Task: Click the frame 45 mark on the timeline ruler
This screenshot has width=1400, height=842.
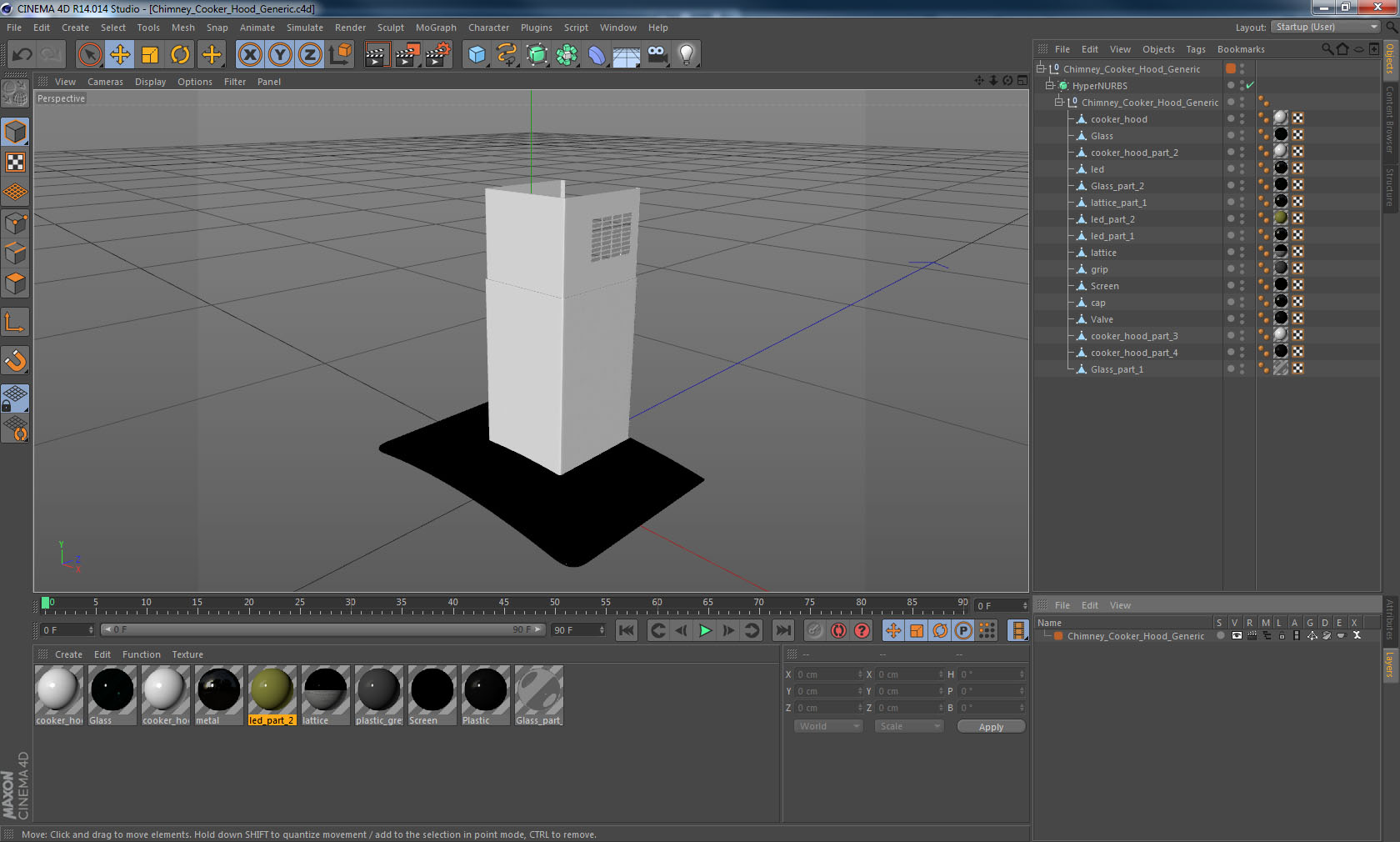Action: coord(503,604)
